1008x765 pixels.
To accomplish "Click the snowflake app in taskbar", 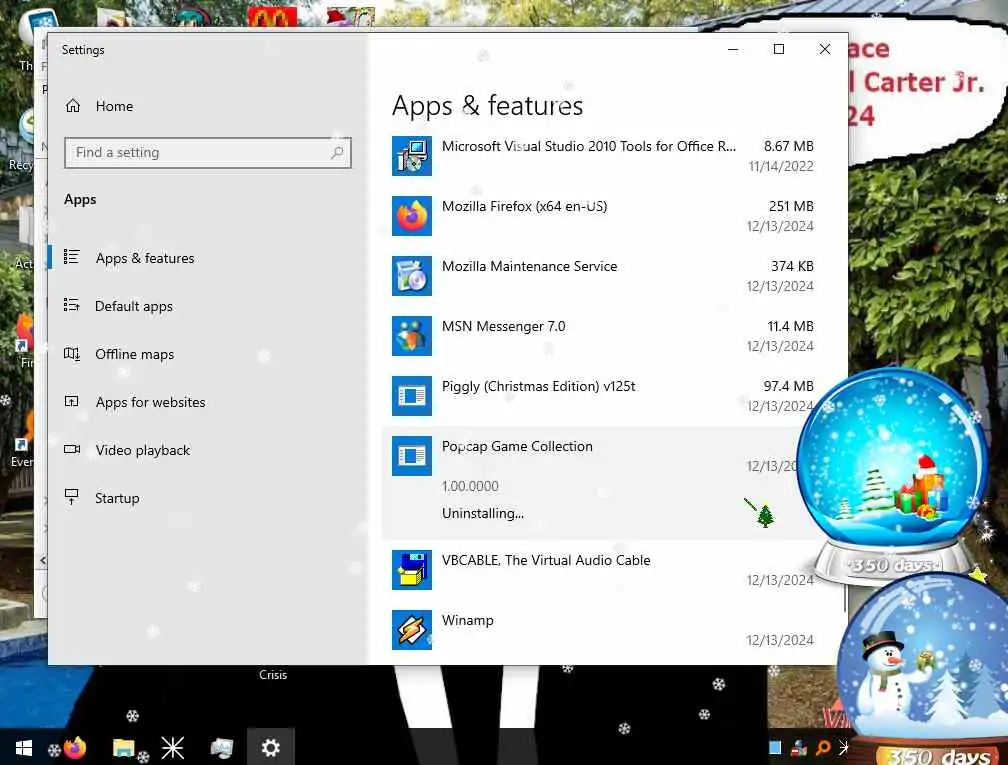I will [x=172, y=748].
